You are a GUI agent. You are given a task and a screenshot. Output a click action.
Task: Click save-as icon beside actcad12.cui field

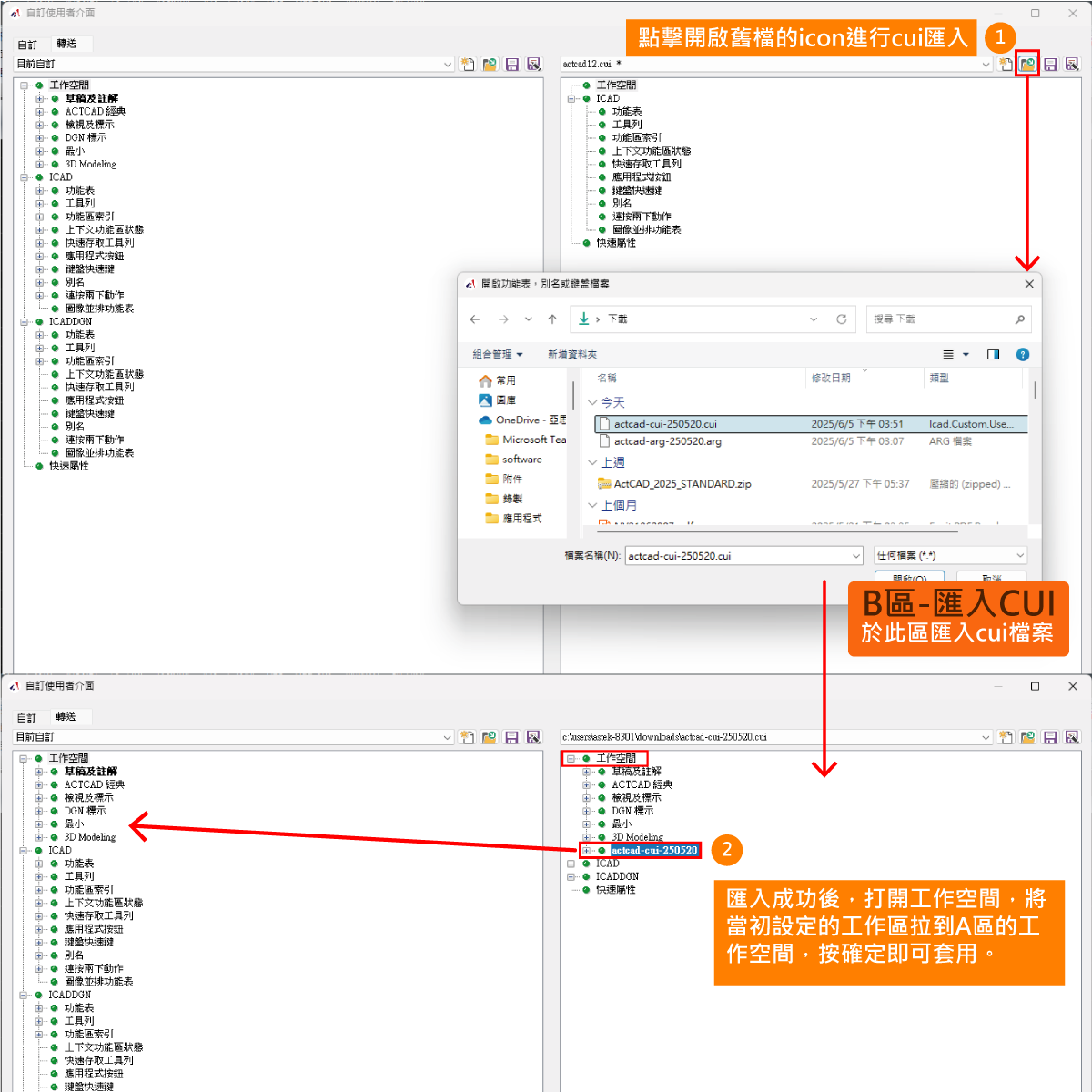pyautogui.click(x=1072, y=64)
